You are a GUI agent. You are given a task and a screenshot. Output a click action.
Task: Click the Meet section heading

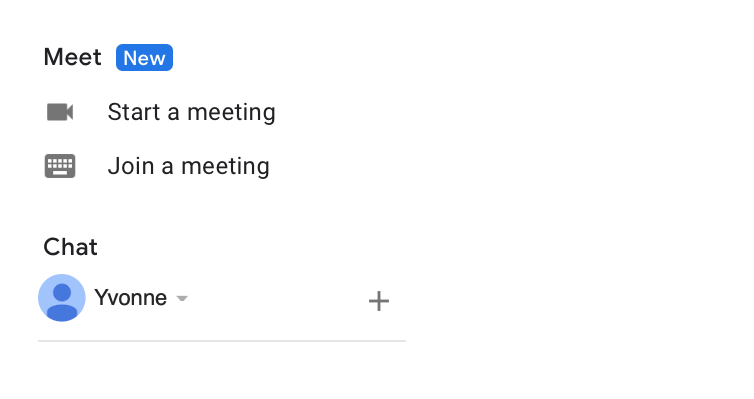[x=73, y=57]
